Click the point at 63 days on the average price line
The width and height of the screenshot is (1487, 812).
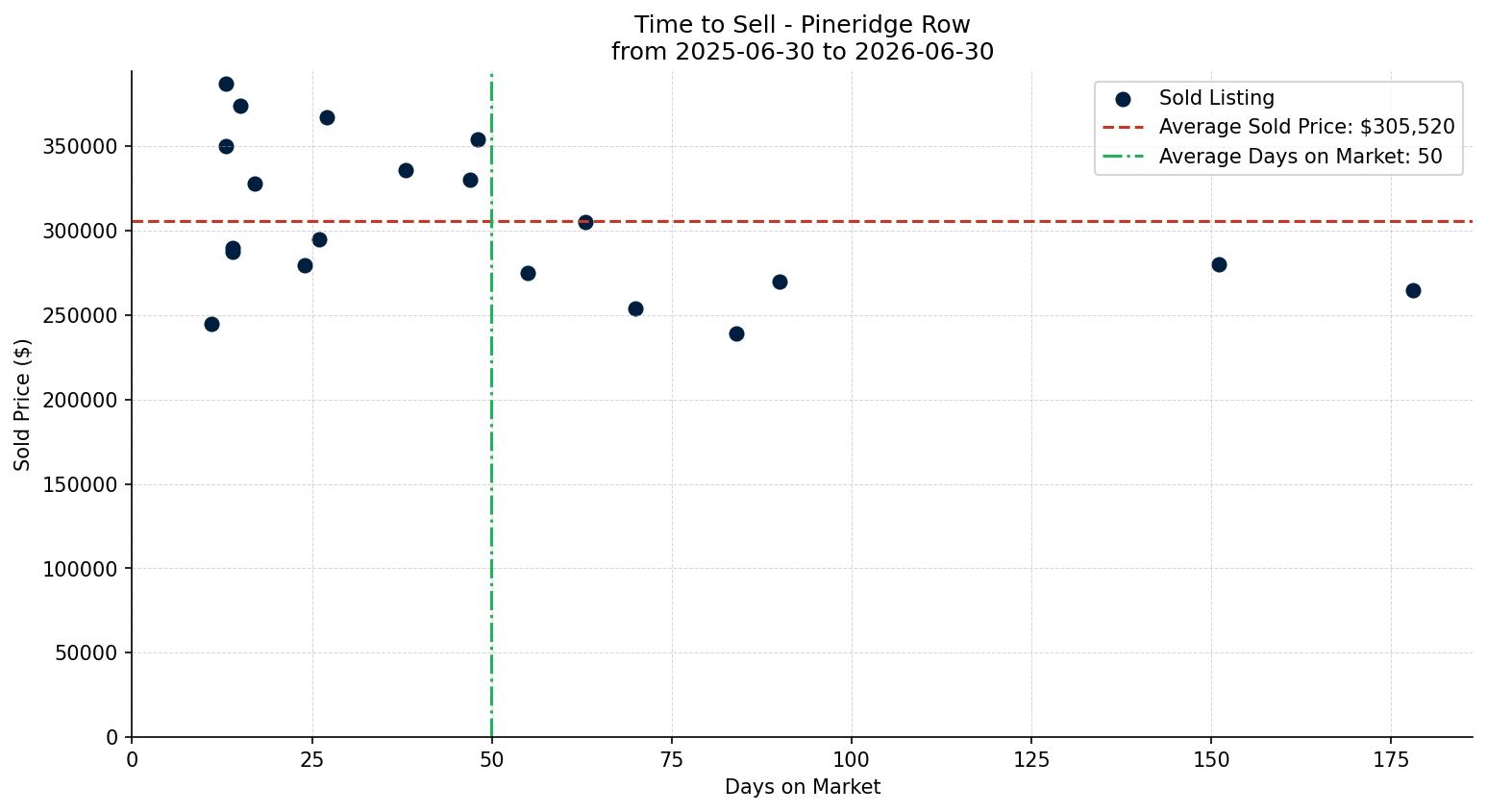(x=585, y=222)
